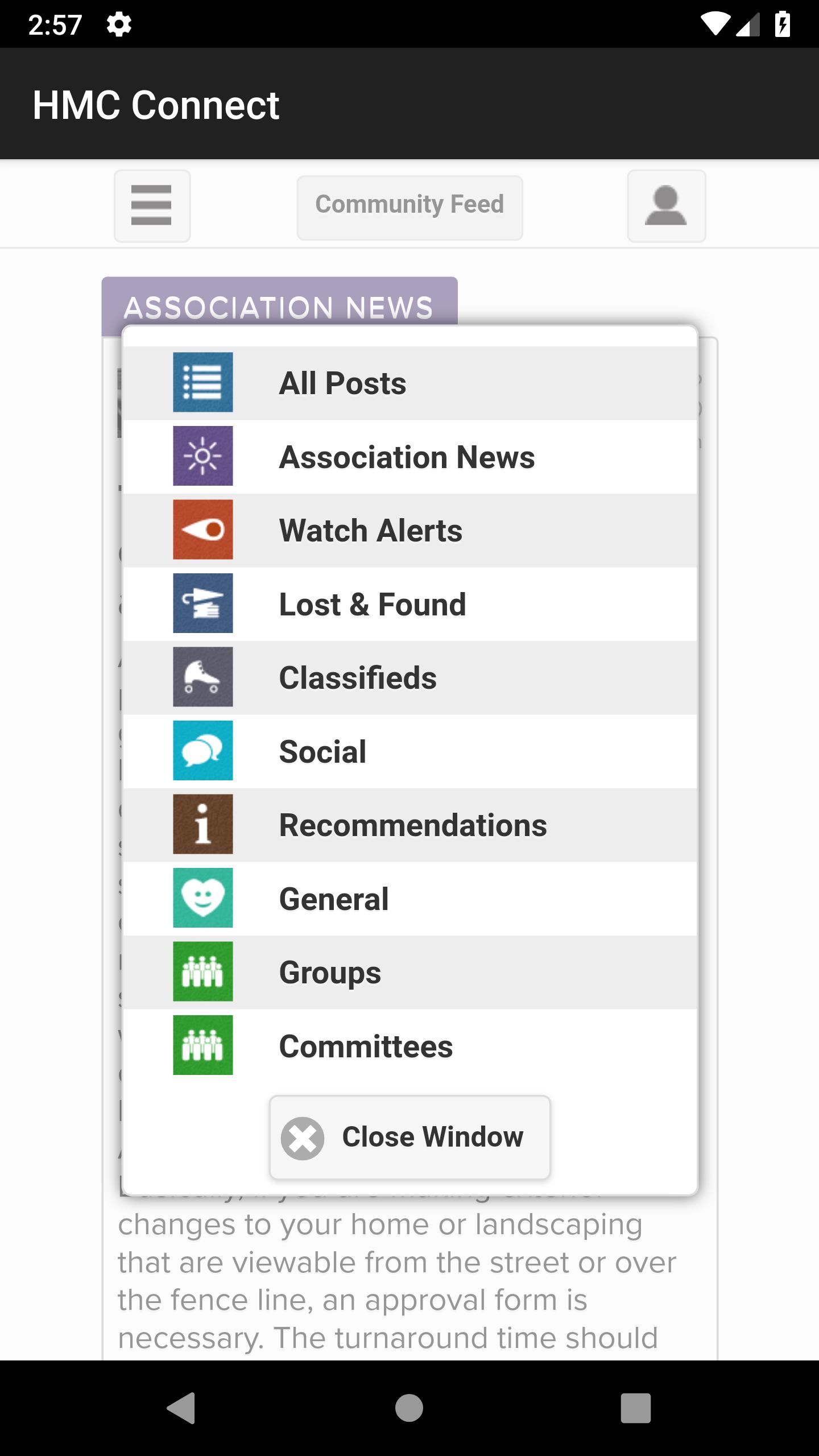
Task: Open the hamburger menu icon
Action: (152, 206)
